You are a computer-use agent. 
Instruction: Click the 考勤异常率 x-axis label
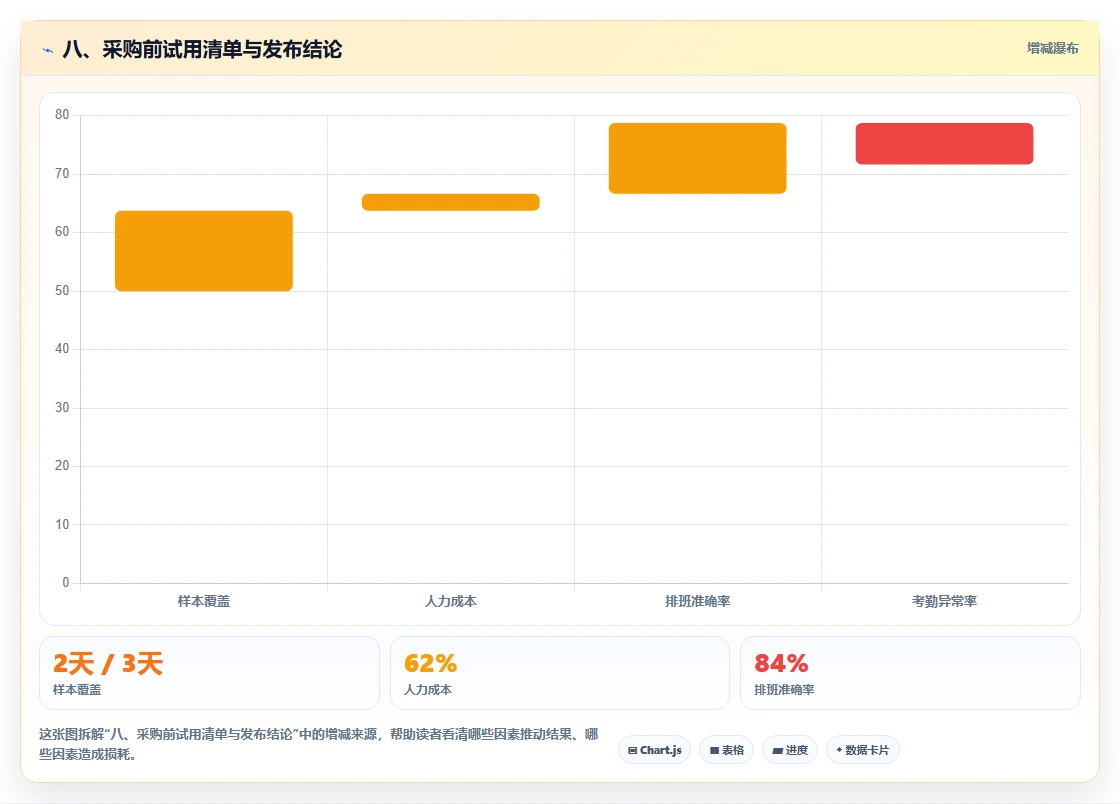click(x=944, y=601)
